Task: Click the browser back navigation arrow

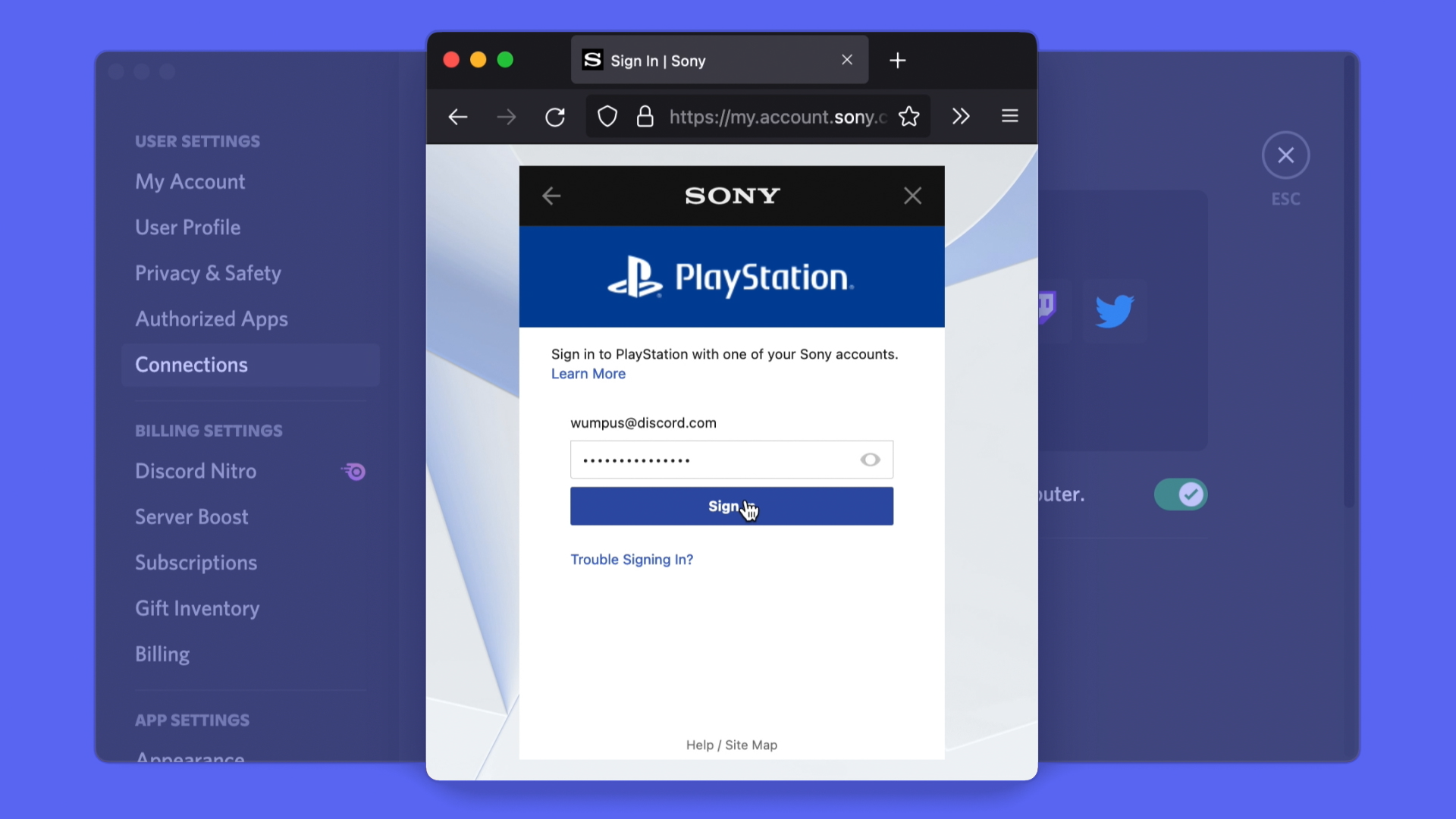Action: coord(457,116)
